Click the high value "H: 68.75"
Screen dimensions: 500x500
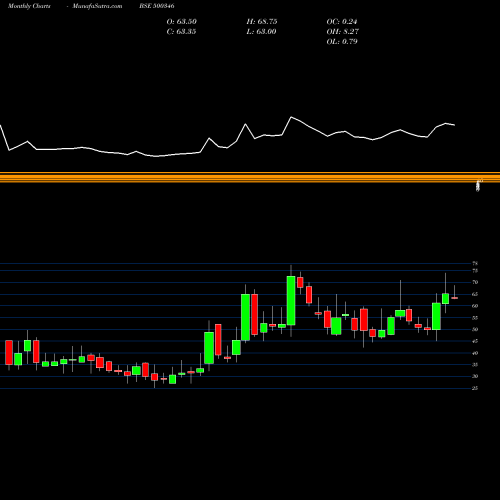[x=262, y=22]
